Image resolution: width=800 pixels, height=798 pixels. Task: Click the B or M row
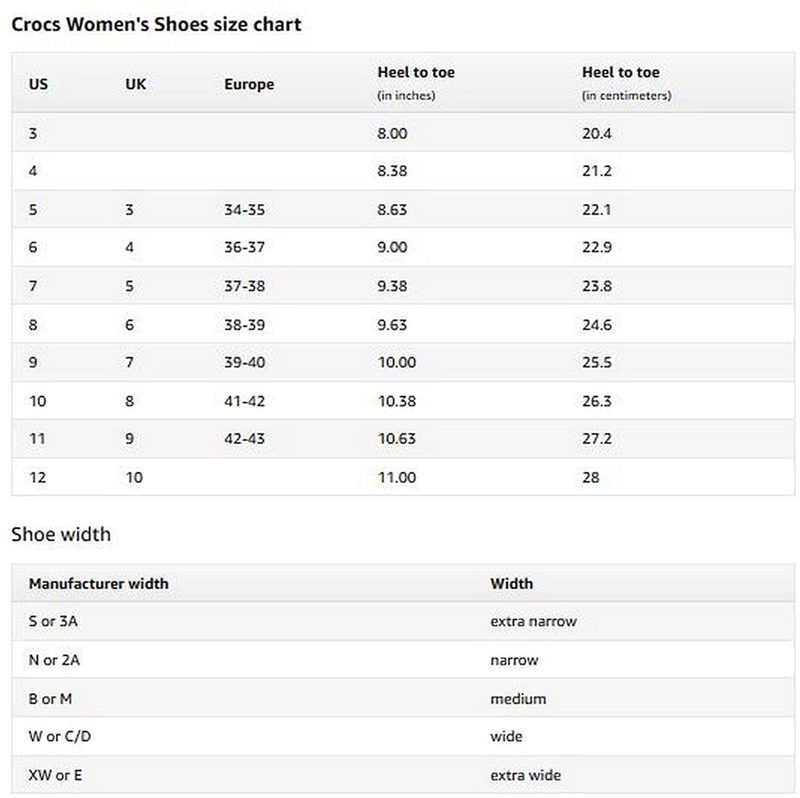click(403, 699)
